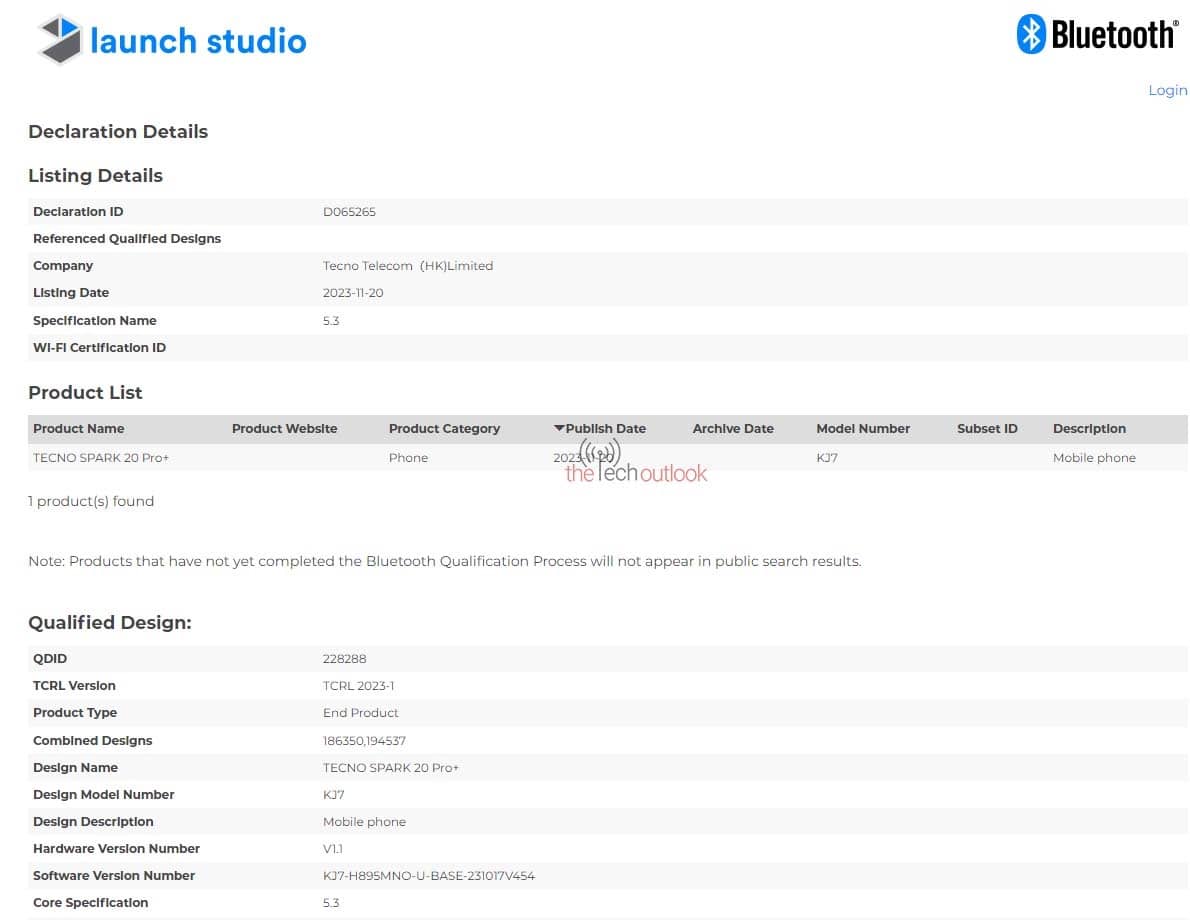Viewport: 1190px width, 920px height.
Task: Click the Login link
Action: 1167,90
